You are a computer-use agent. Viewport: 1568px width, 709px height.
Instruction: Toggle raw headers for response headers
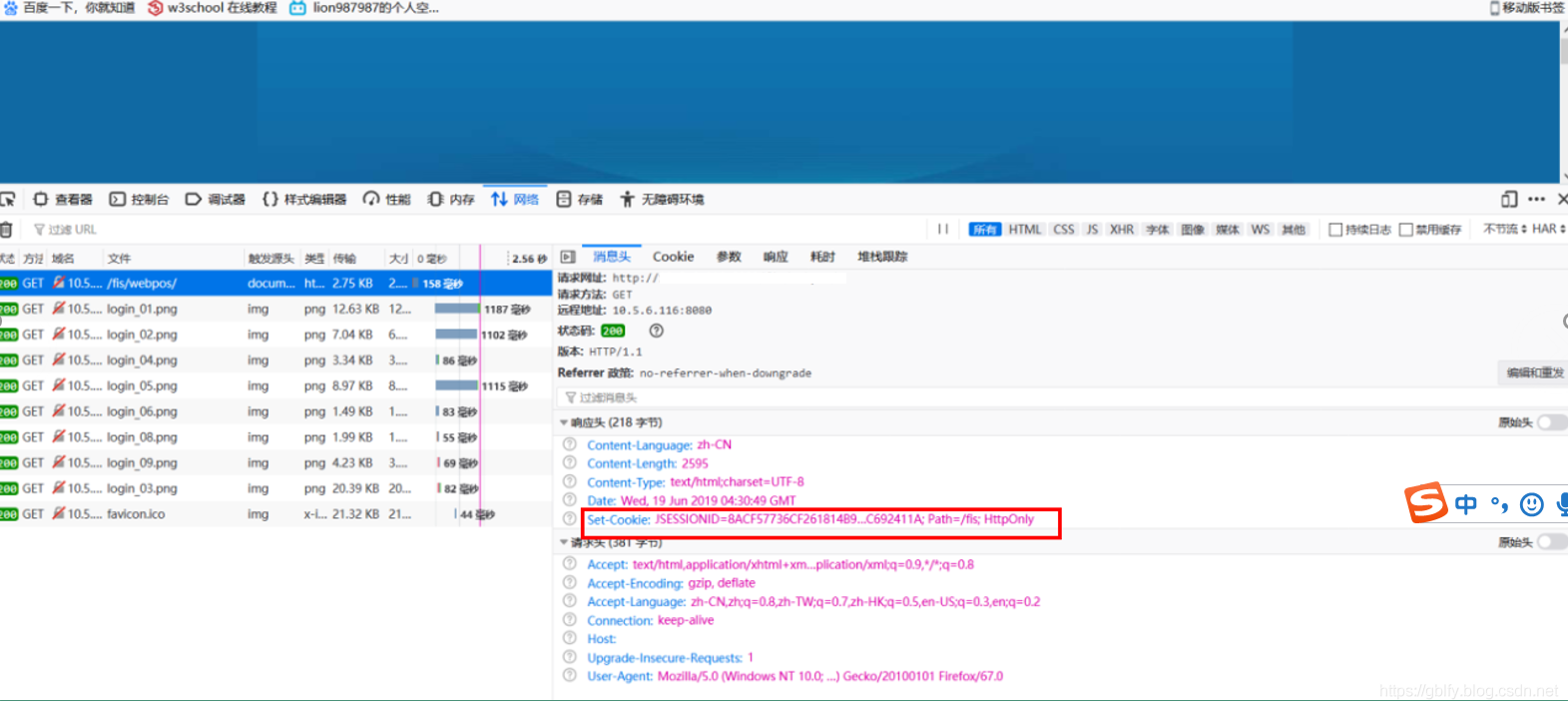coord(1552,422)
